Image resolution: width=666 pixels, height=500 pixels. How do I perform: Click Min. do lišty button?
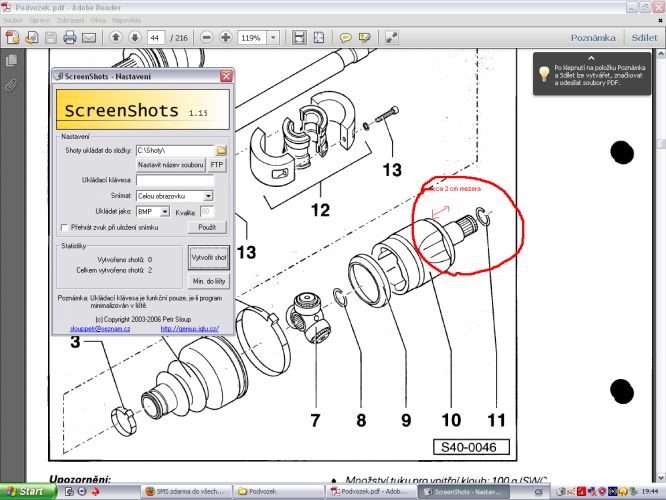[x=209, y=281]
